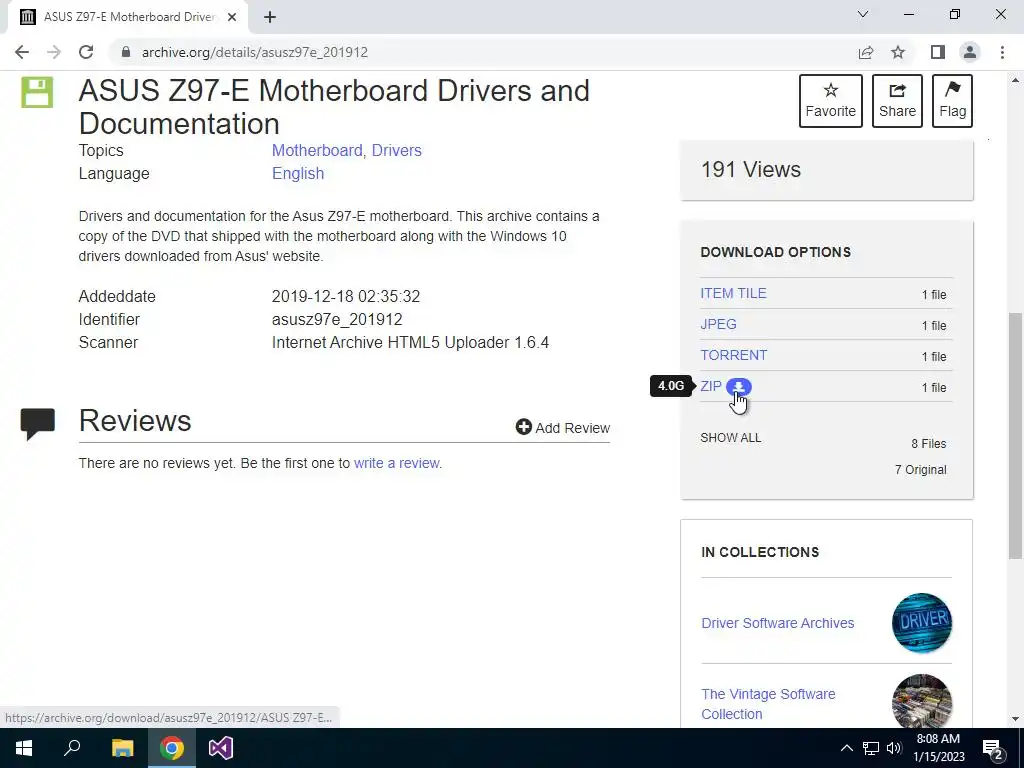Click the blue ZIP download icon
Image resolution: width=1024 pixels, height=768 pixels.
(739, 387)
